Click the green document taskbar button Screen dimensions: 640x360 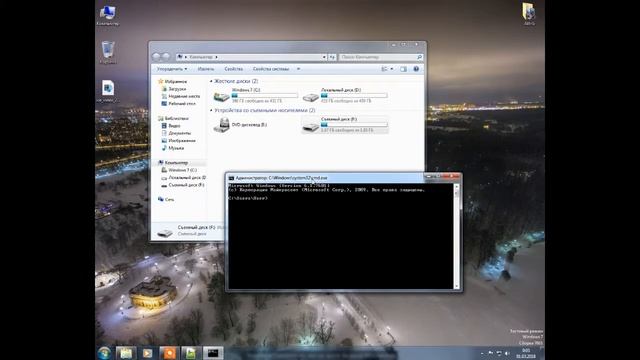click(191, 353)
